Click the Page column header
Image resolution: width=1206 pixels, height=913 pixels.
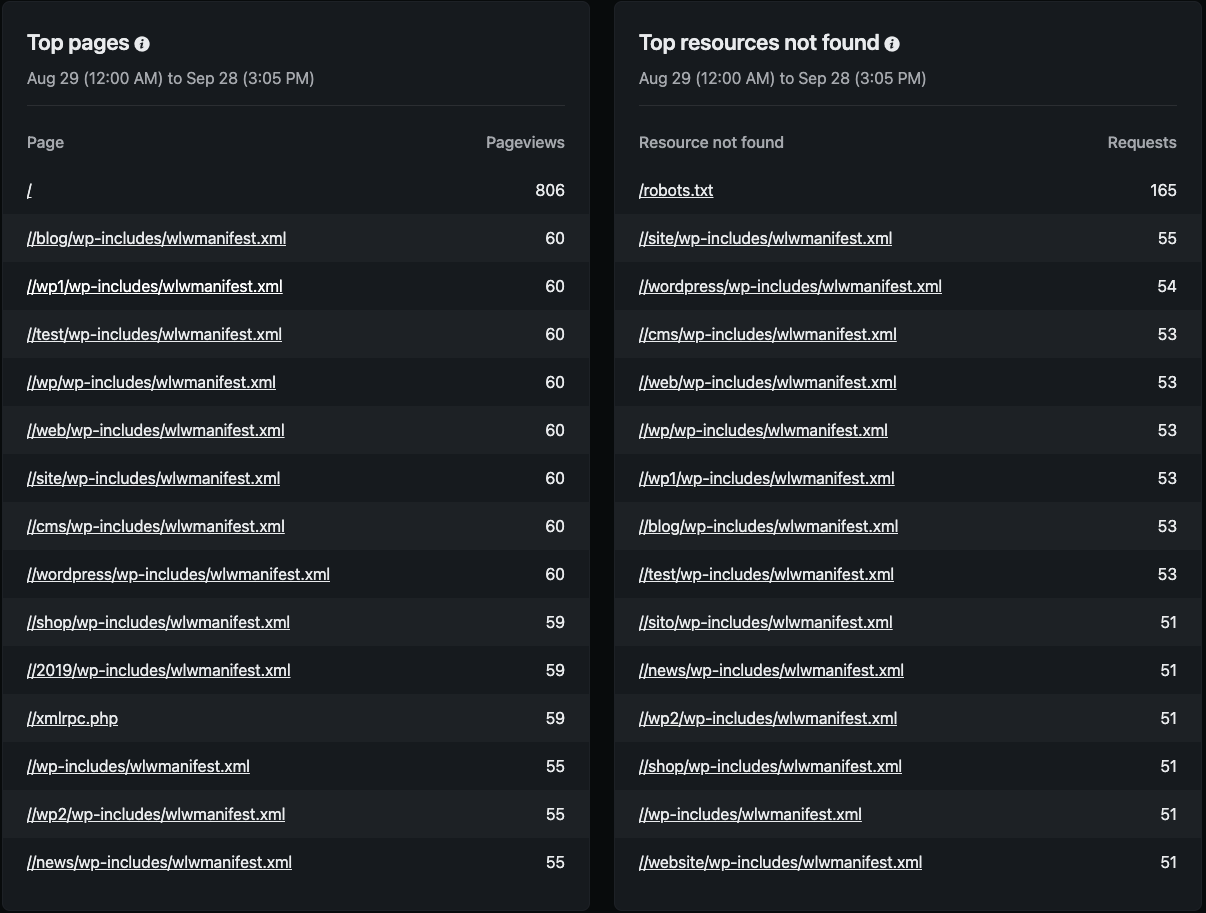pos(45,142)
